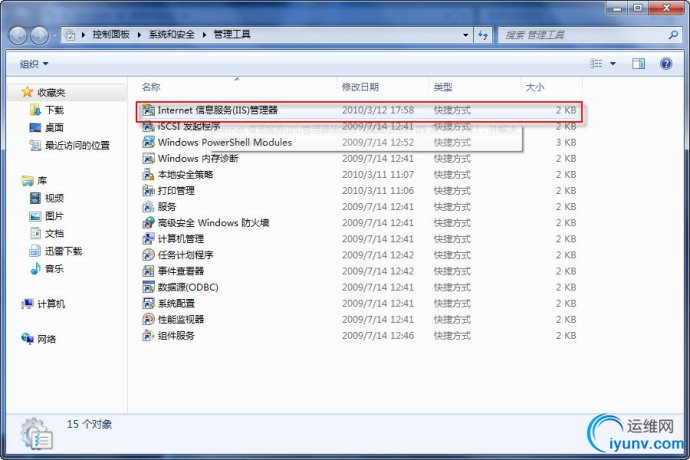Screen dimensions: 690x460
Task: Click the Back navigation arrow
Action: 18,35
